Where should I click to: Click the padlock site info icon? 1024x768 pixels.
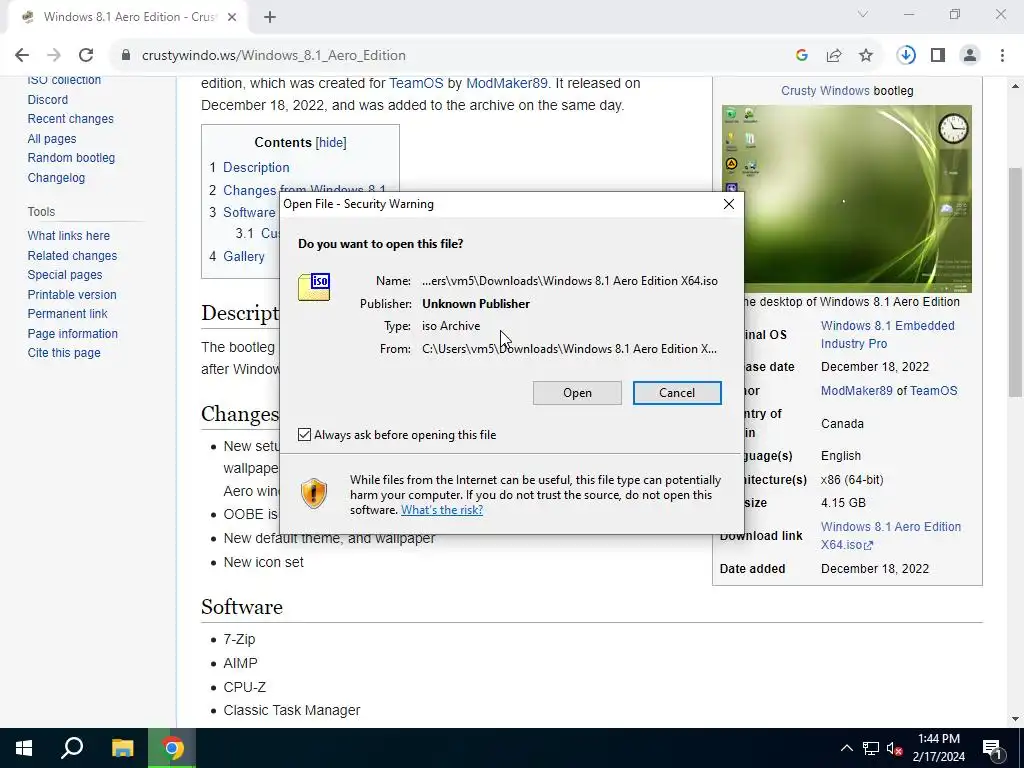pos(126,56)
